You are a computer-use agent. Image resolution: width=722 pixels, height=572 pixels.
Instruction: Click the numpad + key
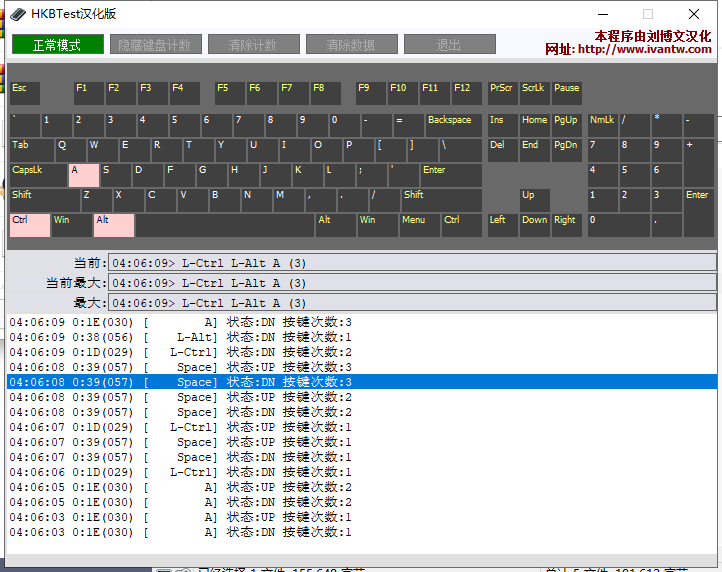coord(699,163)
